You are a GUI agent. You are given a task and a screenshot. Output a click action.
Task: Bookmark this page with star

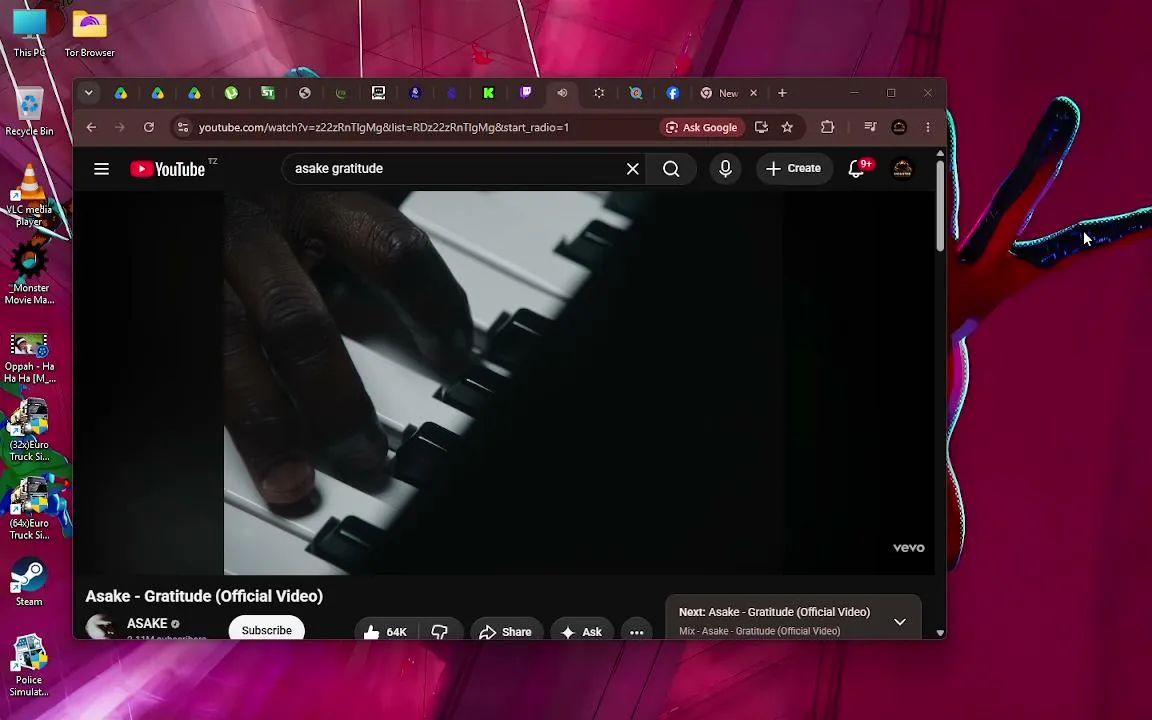click(x=788, y=127)
